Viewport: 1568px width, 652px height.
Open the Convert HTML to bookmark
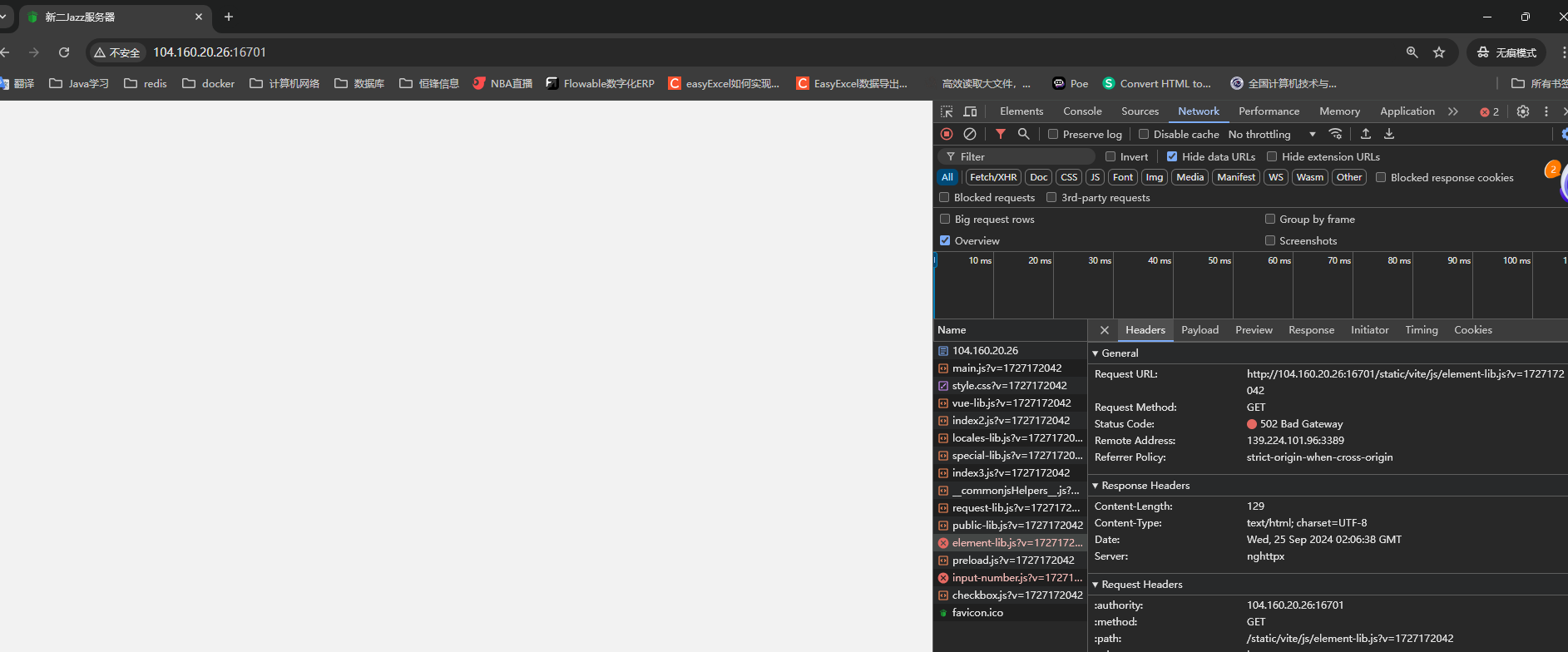(x=1157, y=83)
